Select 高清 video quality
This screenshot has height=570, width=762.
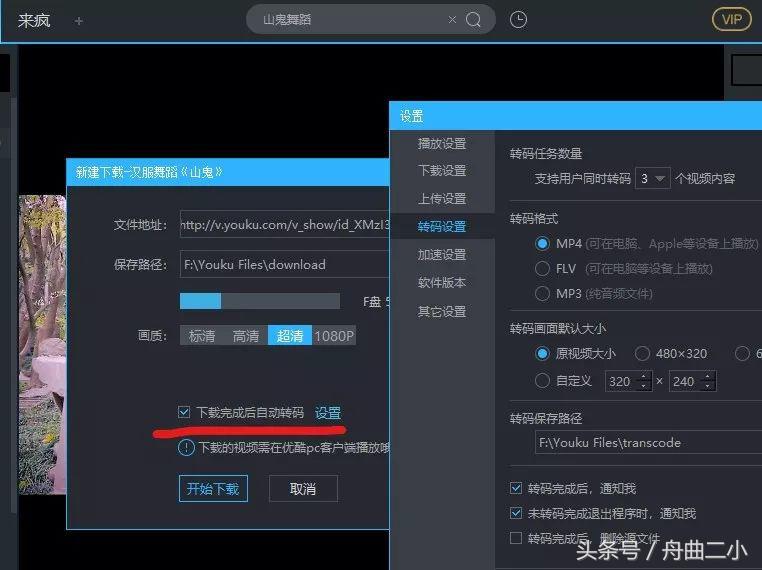coord(246,335)
